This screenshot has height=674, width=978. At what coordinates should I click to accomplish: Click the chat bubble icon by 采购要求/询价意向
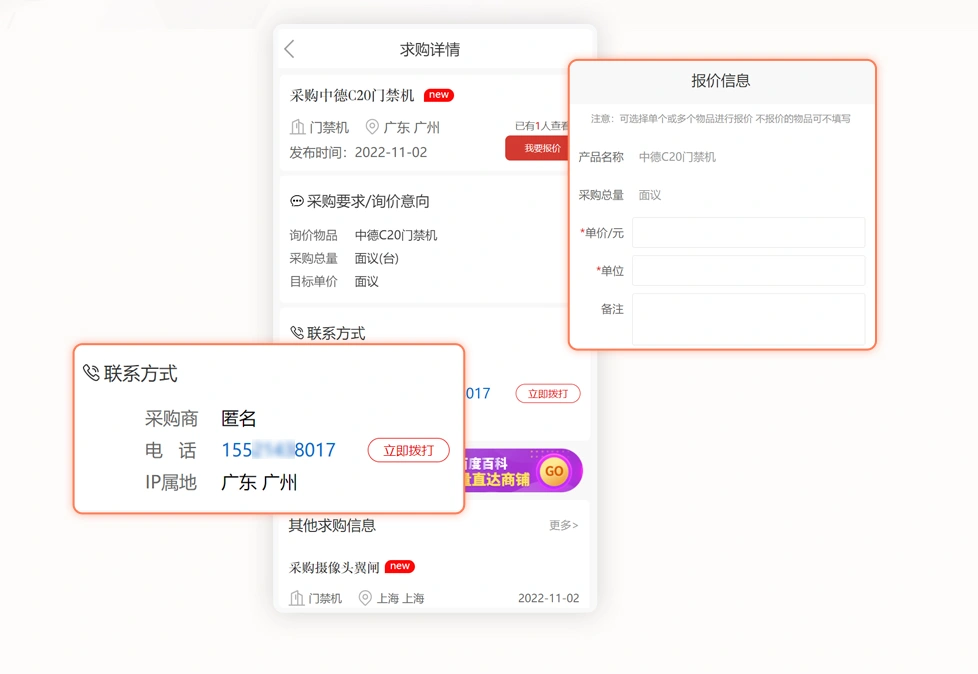pos(296,201)
